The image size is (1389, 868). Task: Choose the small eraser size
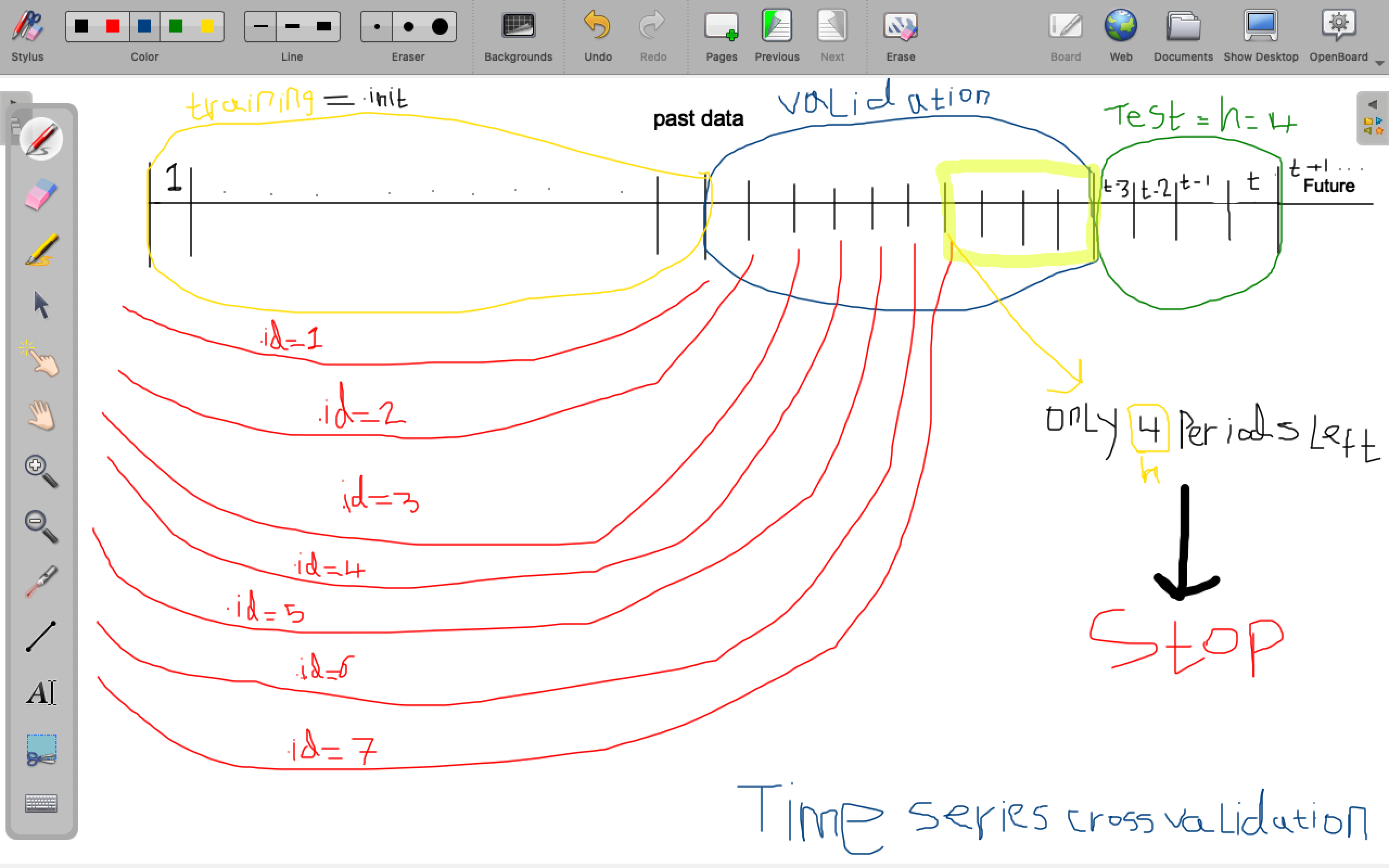(x=377, y=27)
